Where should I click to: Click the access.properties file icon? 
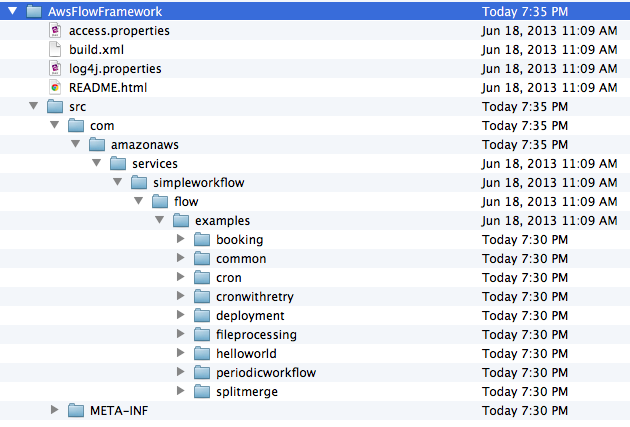coord(55,30)
